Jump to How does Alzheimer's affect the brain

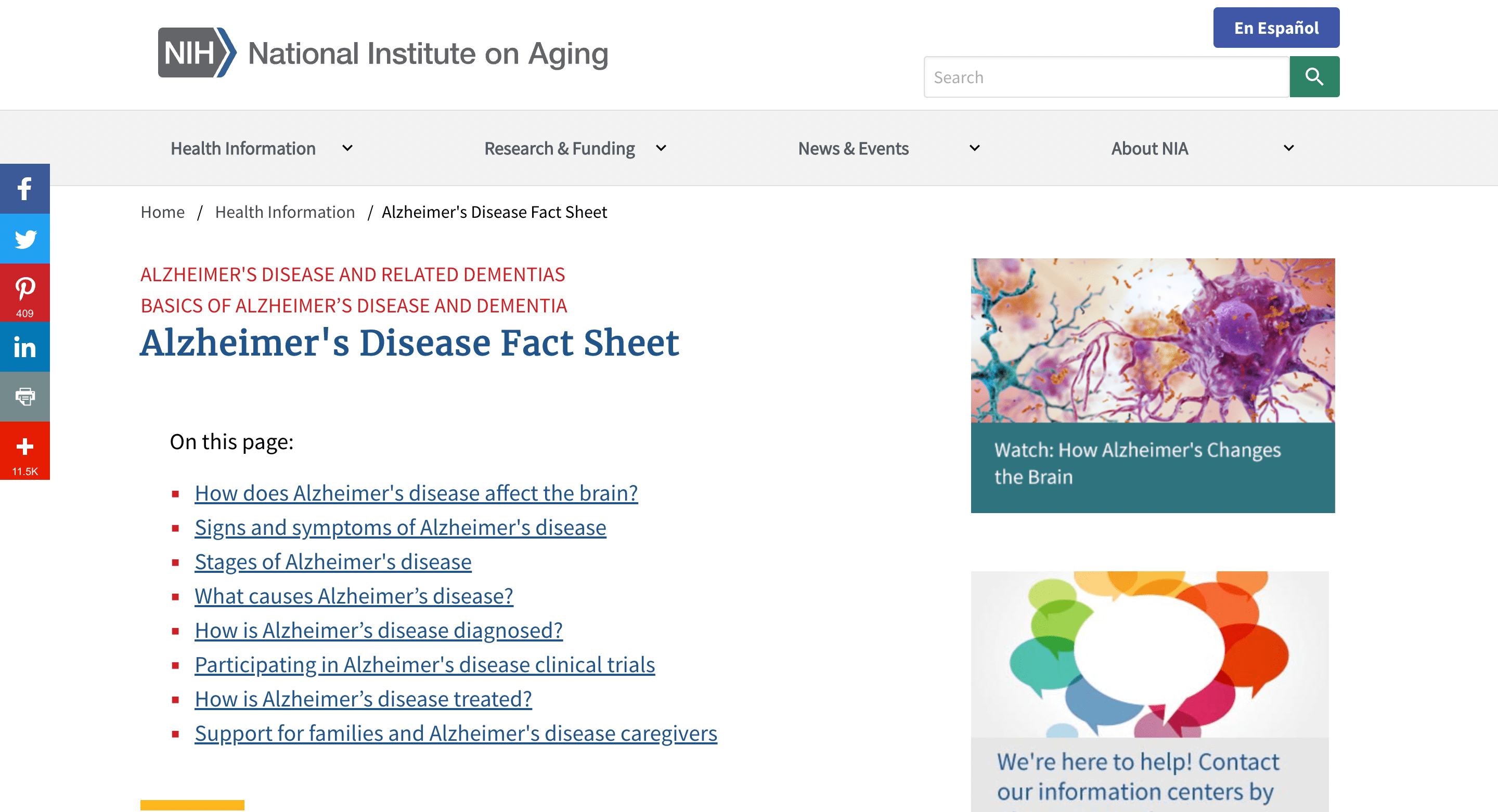(x=416, y=493)
